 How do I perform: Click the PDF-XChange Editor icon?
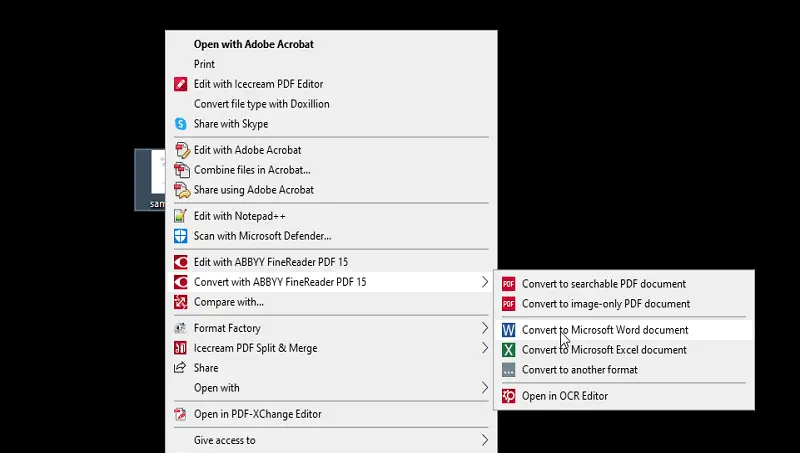point(180,414)
